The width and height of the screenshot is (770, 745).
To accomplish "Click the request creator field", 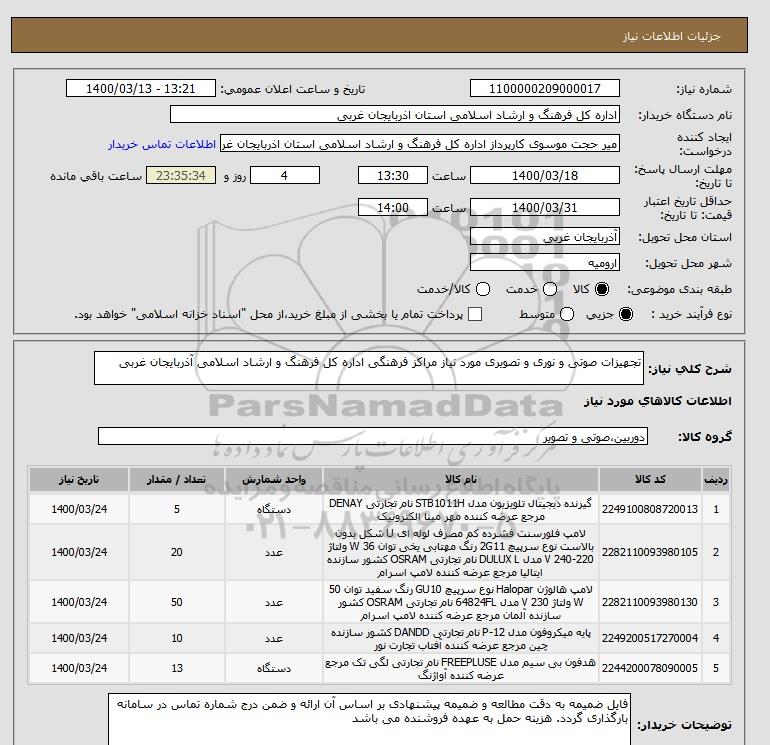I will (420, 144).
